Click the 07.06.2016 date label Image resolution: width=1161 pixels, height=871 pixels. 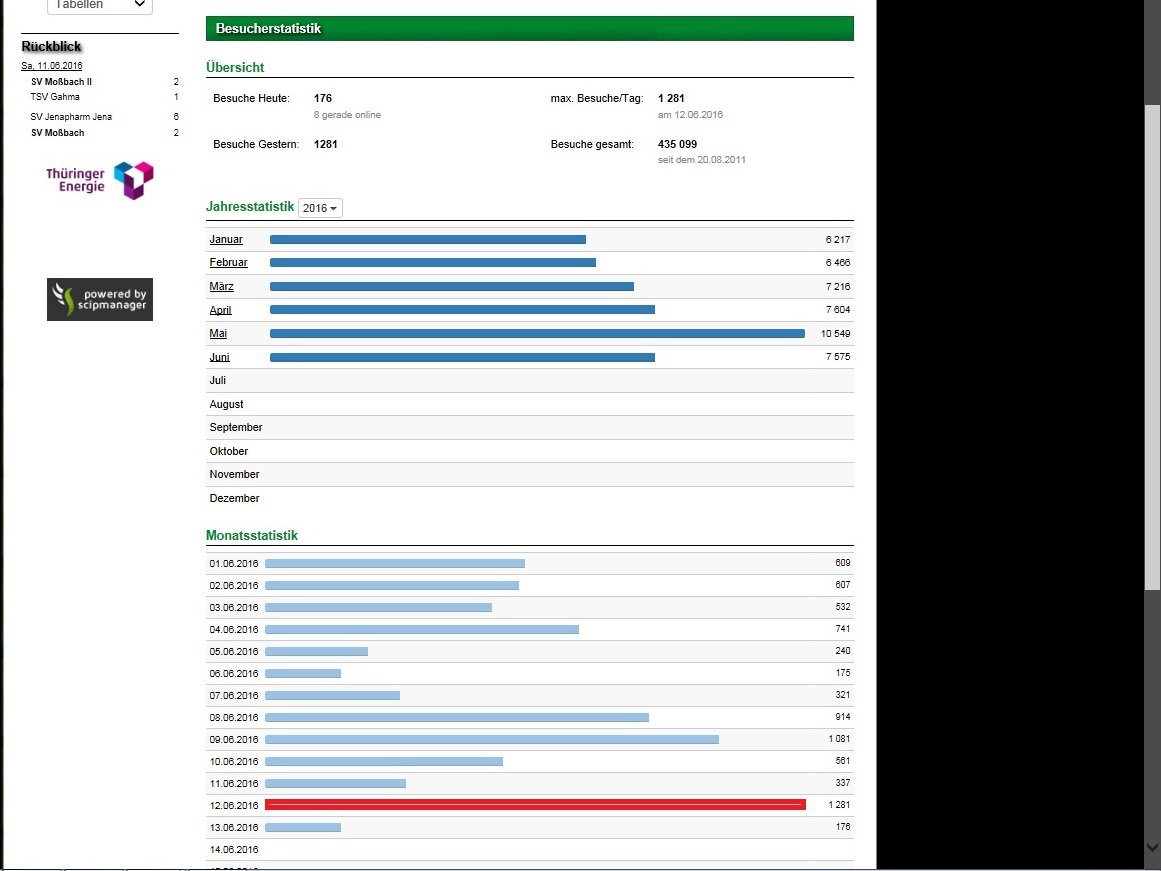click(234, 695)
